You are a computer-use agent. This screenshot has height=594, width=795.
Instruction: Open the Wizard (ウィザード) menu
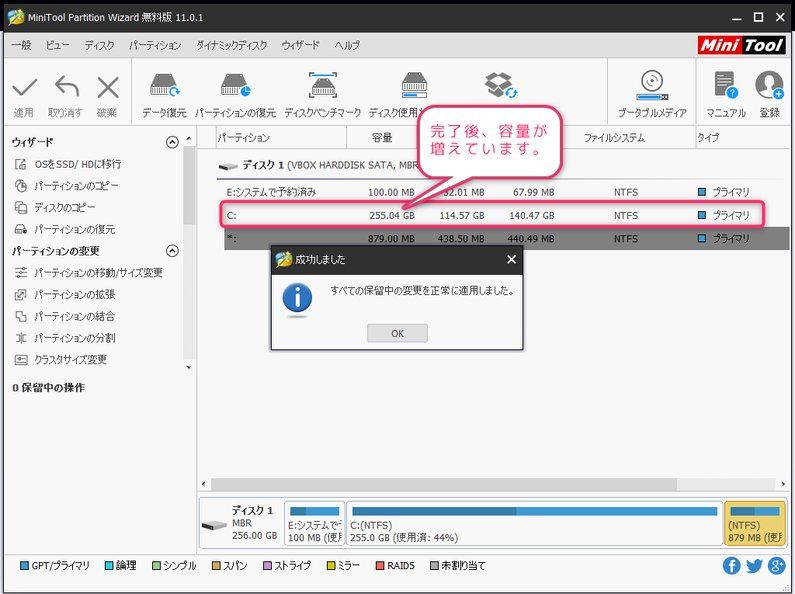(301, 45)
